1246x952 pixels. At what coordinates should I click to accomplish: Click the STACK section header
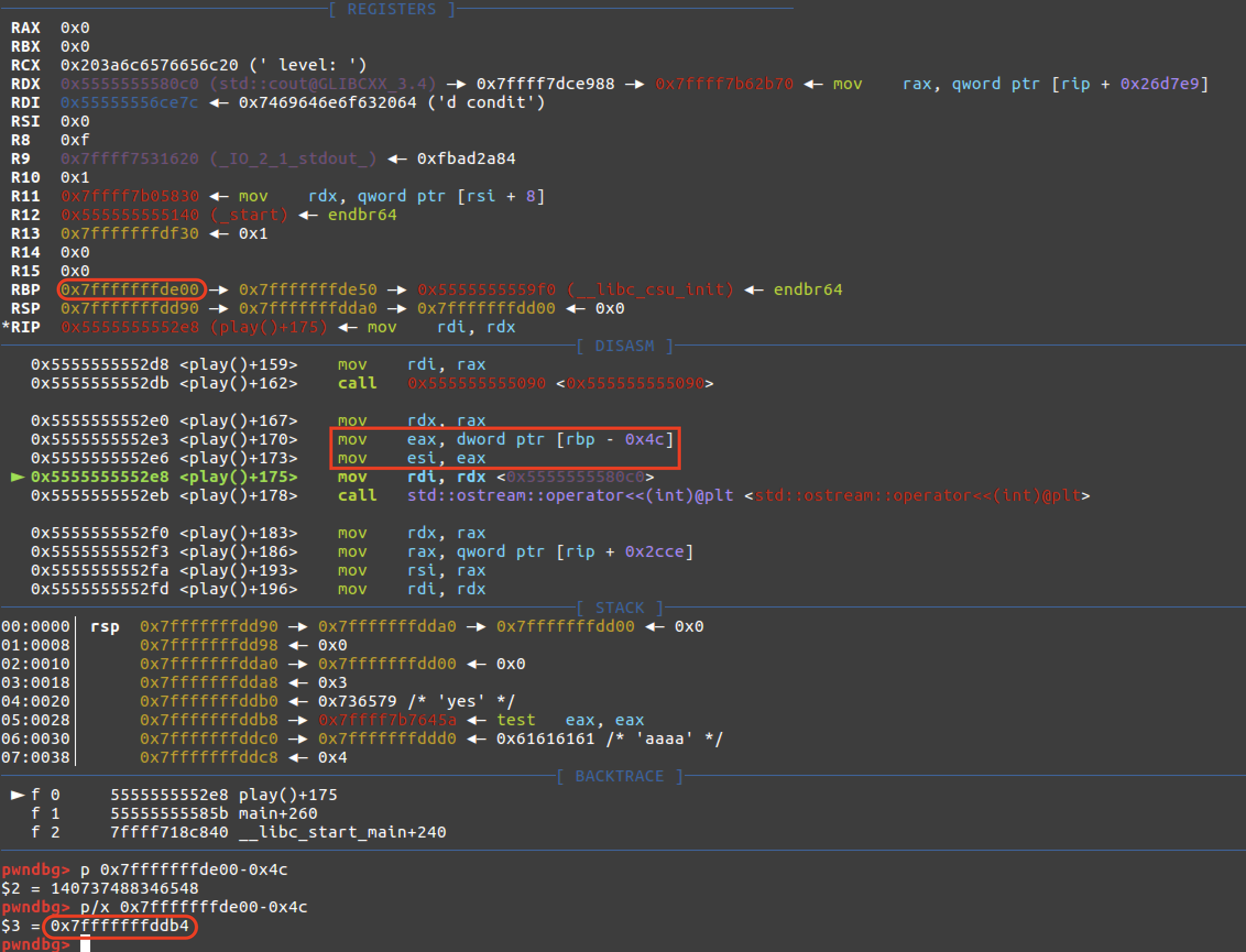pos(620,608)
